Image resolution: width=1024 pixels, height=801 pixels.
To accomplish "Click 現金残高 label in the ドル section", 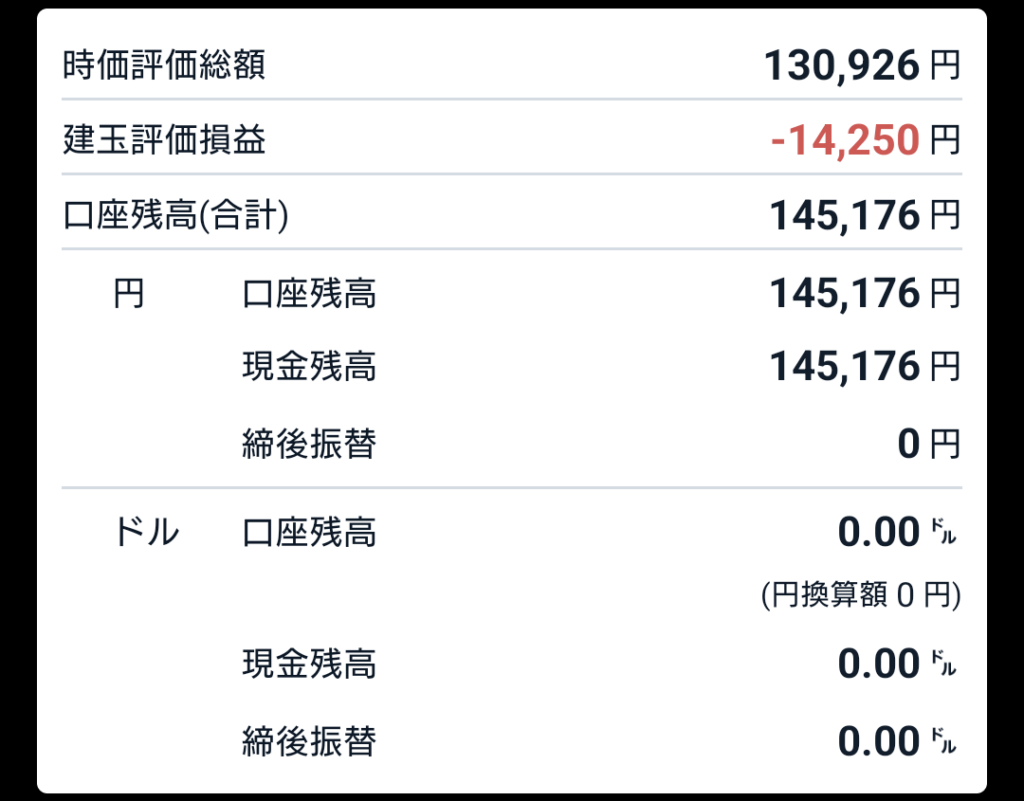I will [x=309, y=664].
